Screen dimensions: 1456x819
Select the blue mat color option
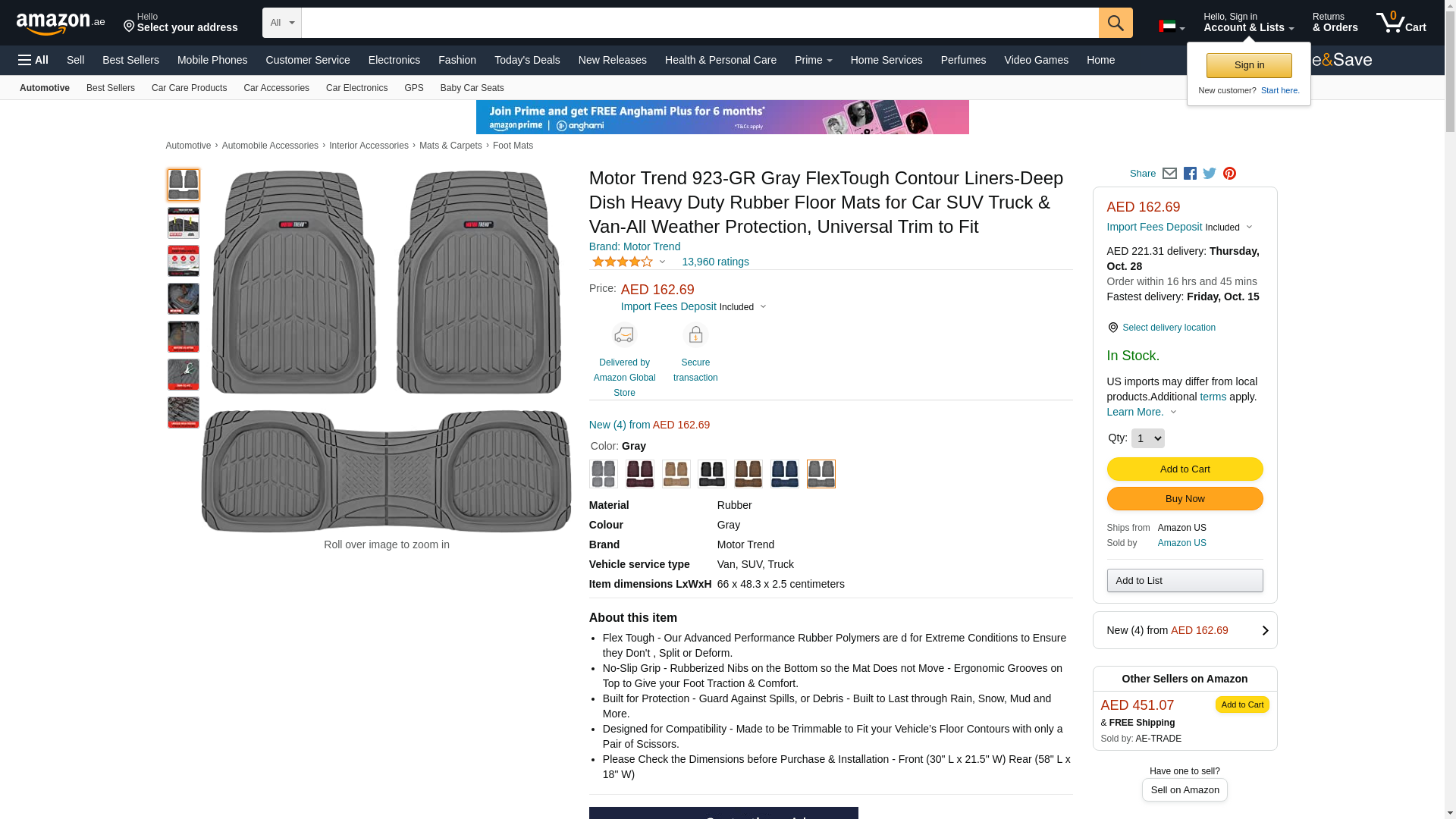point(784,474)
